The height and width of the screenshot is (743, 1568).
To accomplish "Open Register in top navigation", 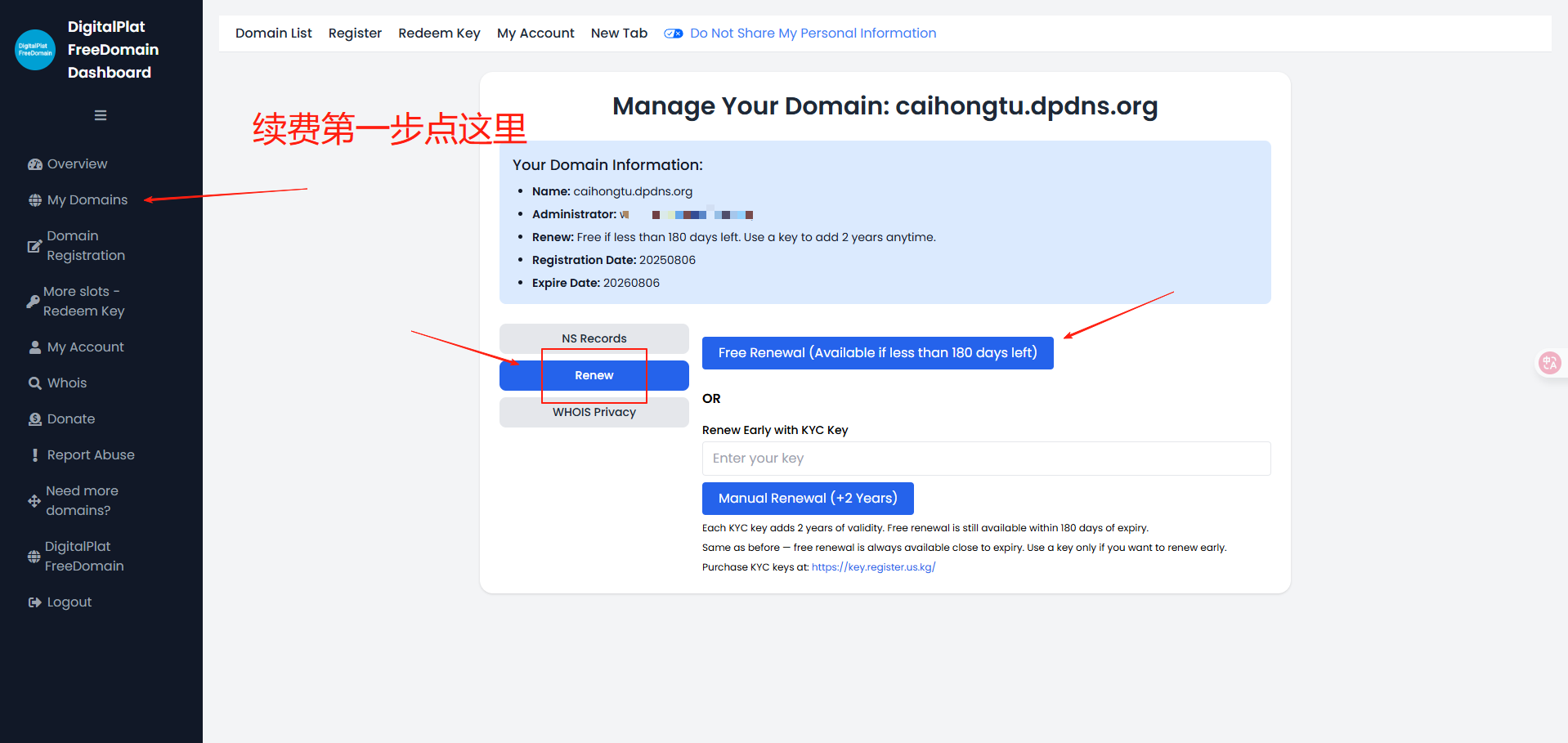I will (x=355, y=34).
